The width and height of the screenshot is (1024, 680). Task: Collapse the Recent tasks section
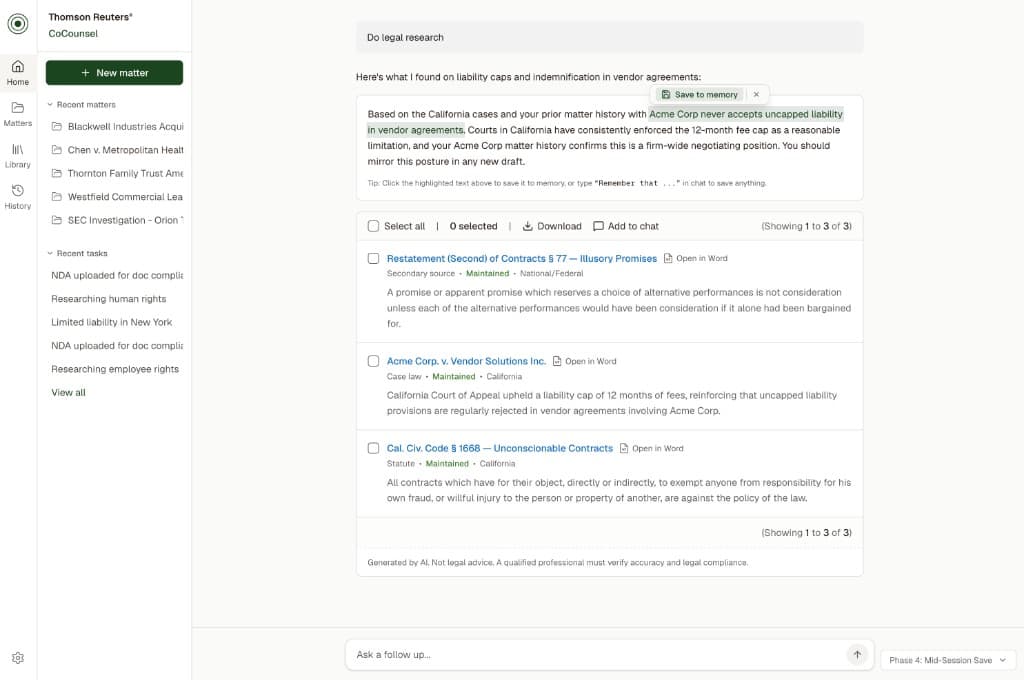[77, 253]
